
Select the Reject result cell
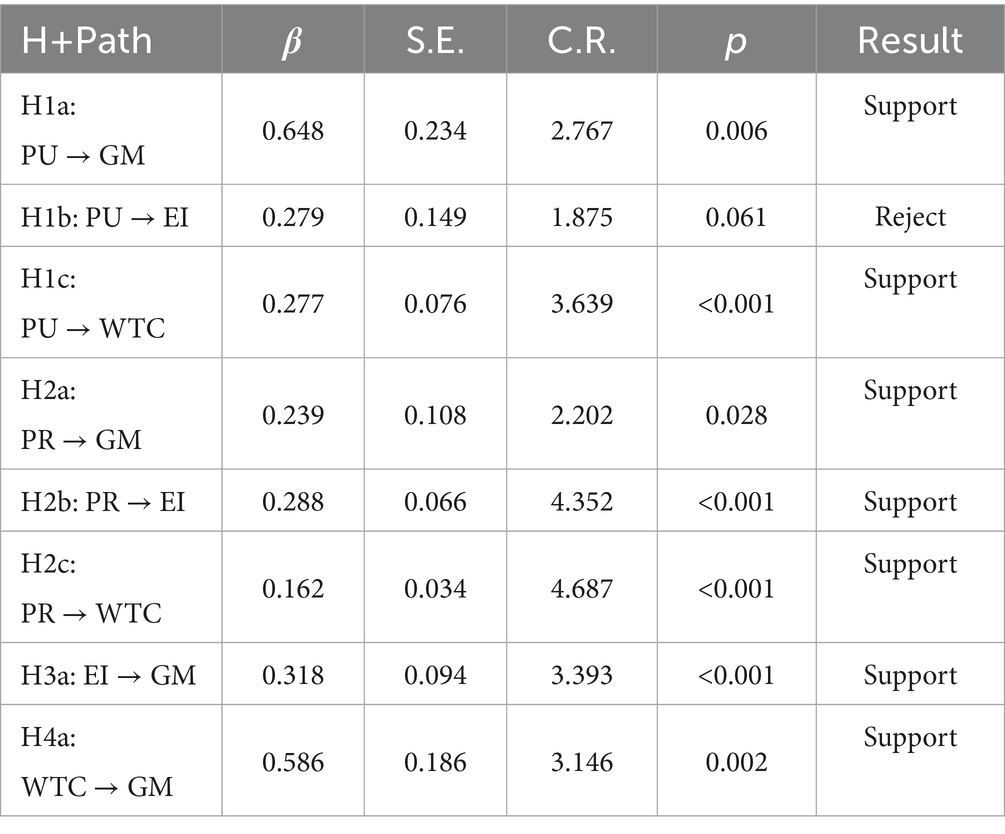point(910,216)
